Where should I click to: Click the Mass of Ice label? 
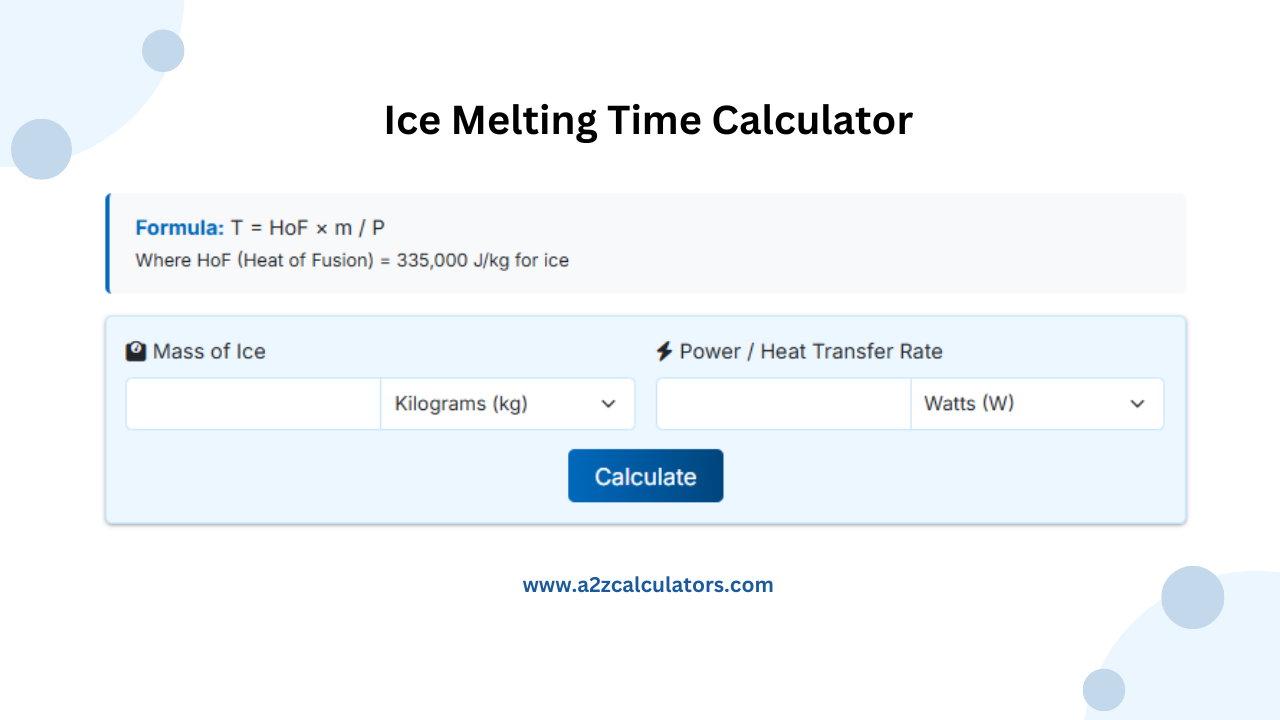209,351
